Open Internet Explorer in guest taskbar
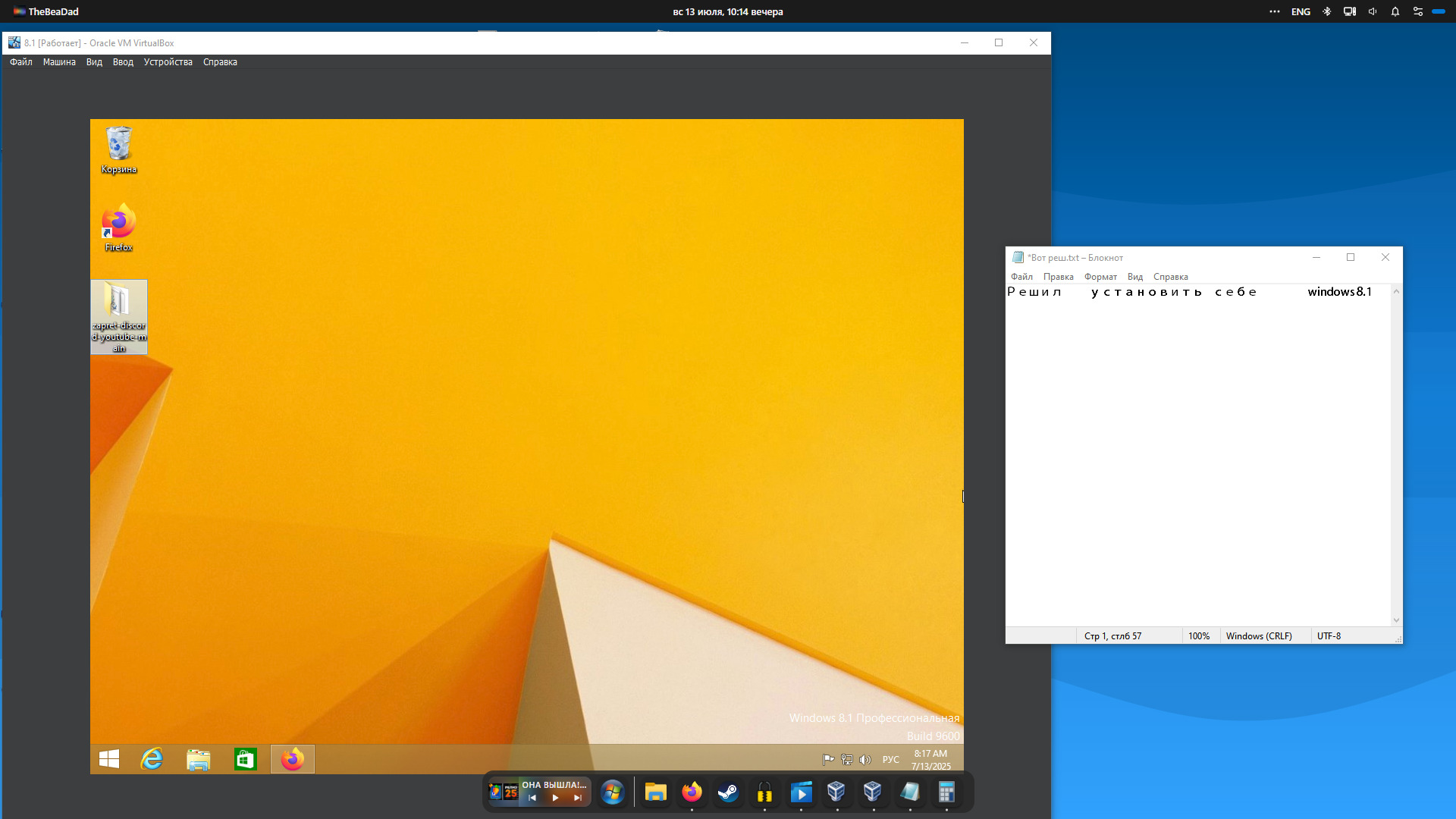Viewport: 1456px width, 819px height. [x=152, y=759]
